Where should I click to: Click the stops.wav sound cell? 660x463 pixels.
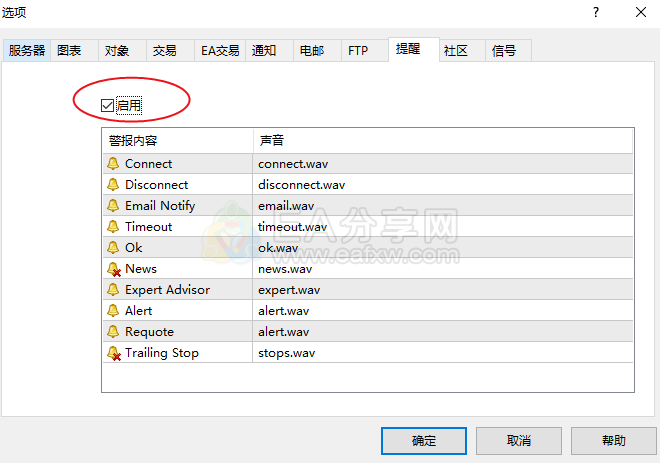(x=443, y=353)
